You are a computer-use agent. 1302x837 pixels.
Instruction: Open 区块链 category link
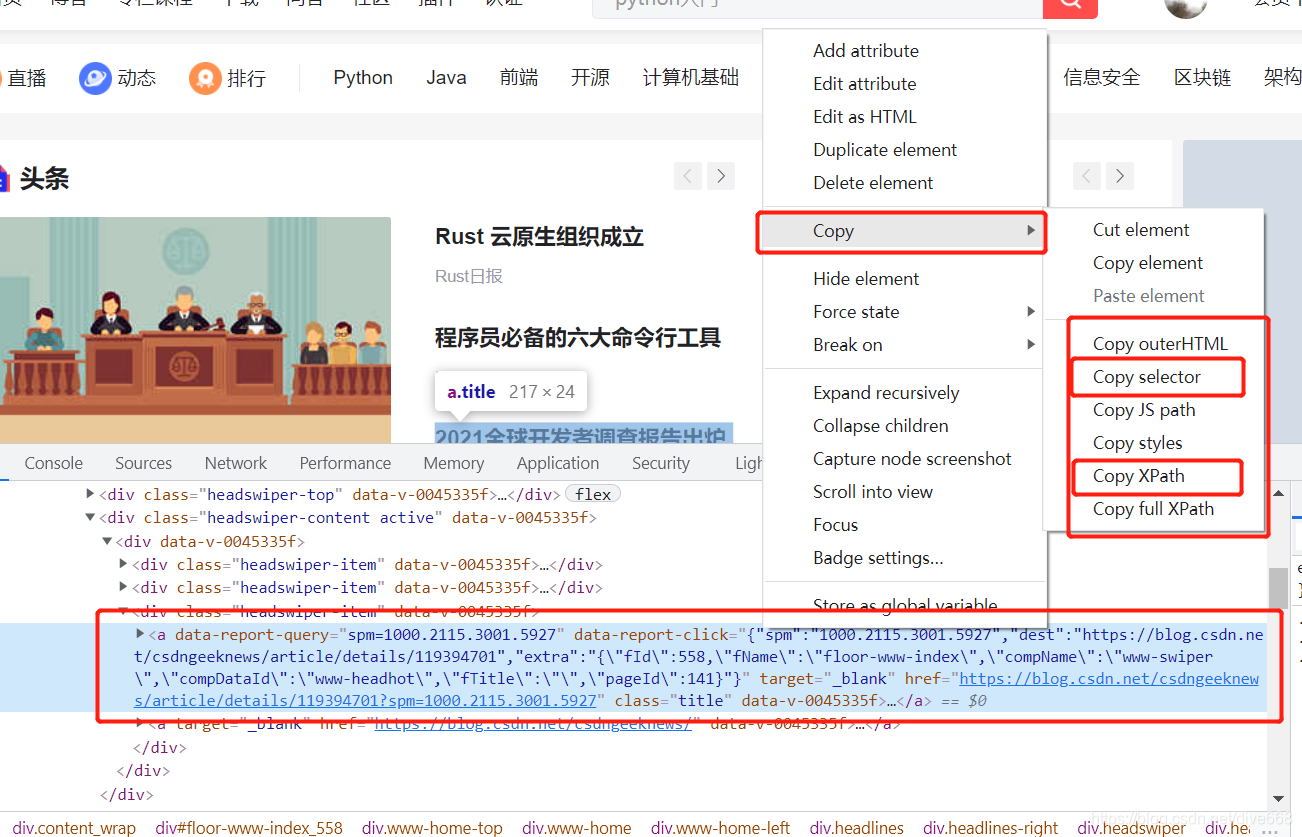pos(1202,78)
